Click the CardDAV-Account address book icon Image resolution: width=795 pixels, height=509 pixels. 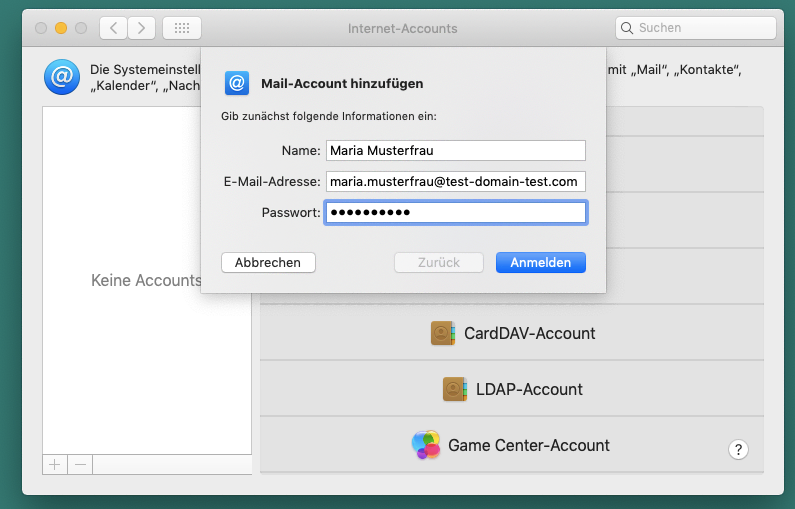pos(443,333)
